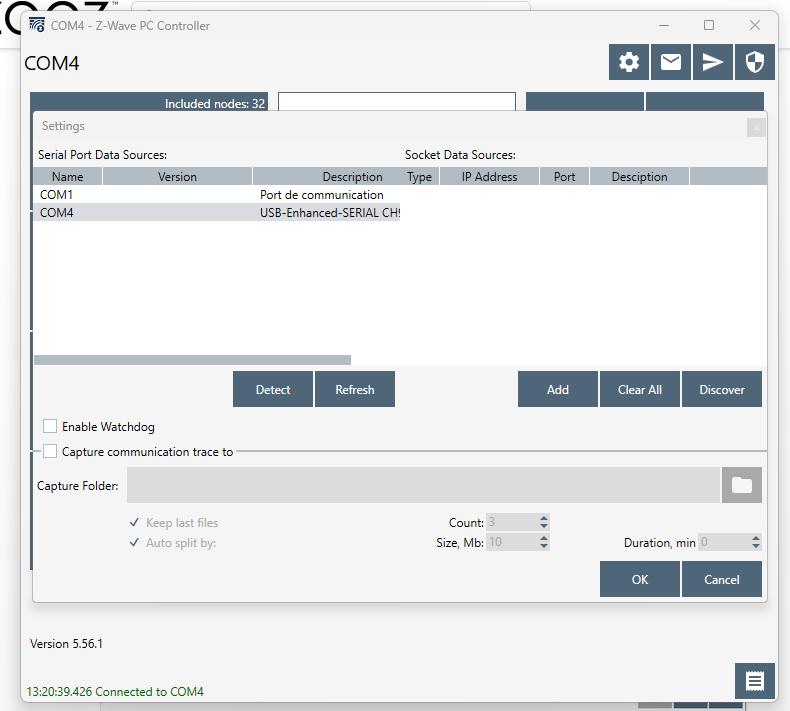This screenshot has height=711, width=790.
Task: Select the COM4 serial port row
Action: (216, 213)
